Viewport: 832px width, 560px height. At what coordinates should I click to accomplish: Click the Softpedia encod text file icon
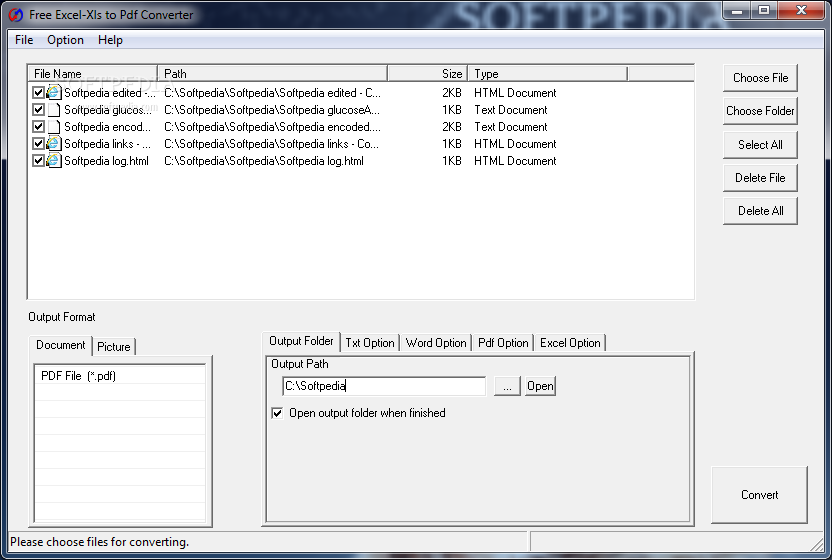[x=54, y=127]
